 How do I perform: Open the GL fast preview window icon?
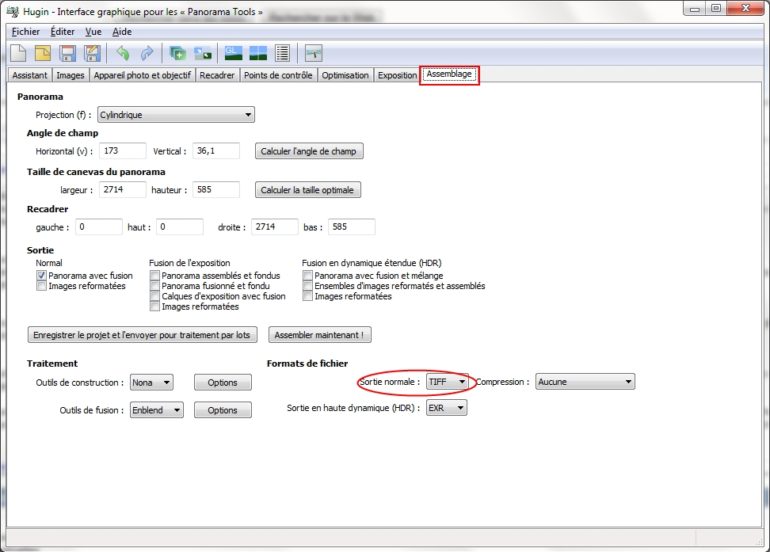(232, 53)
